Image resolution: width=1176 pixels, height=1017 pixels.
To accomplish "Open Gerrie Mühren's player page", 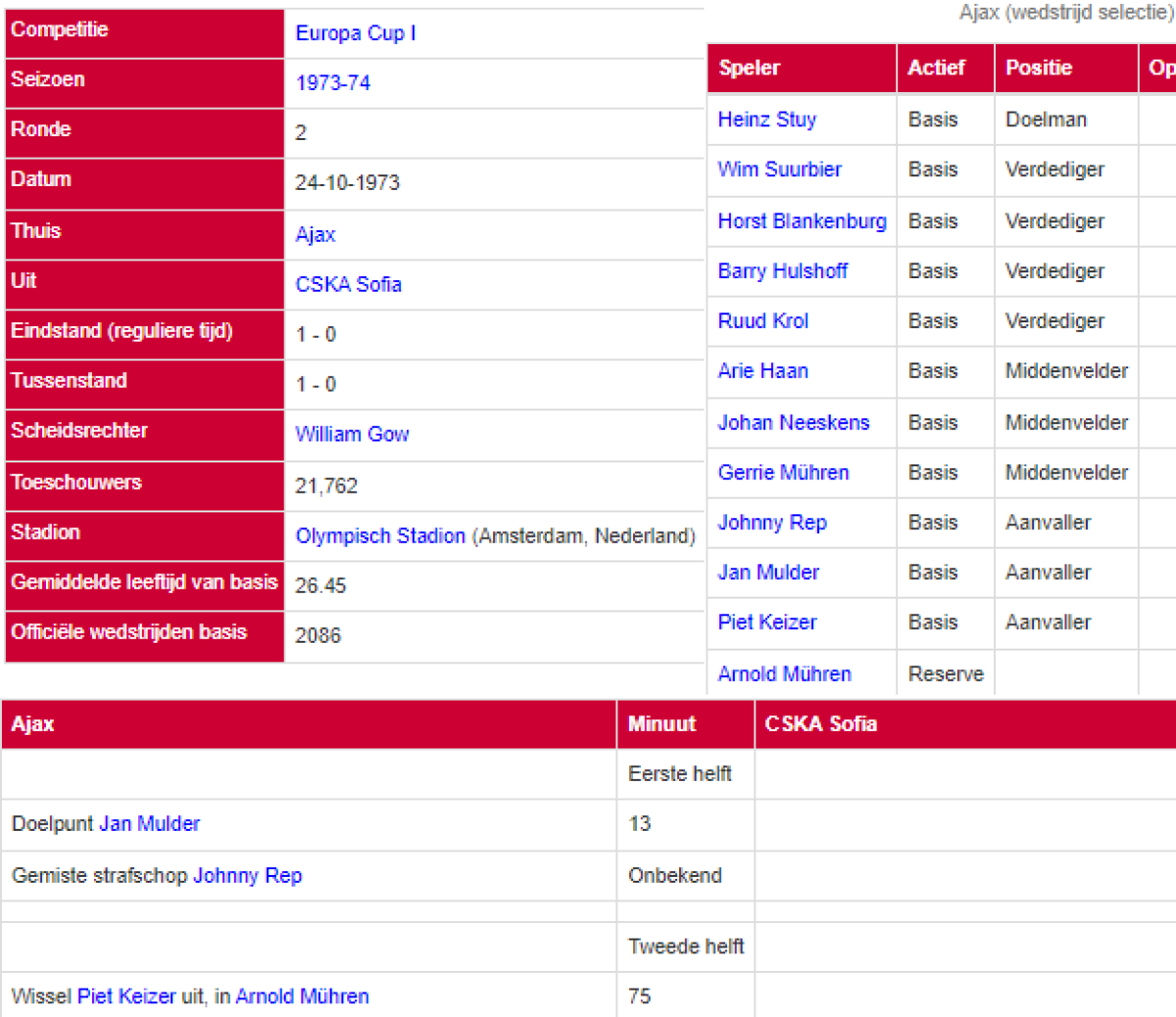I will click(x=783, y=472).
